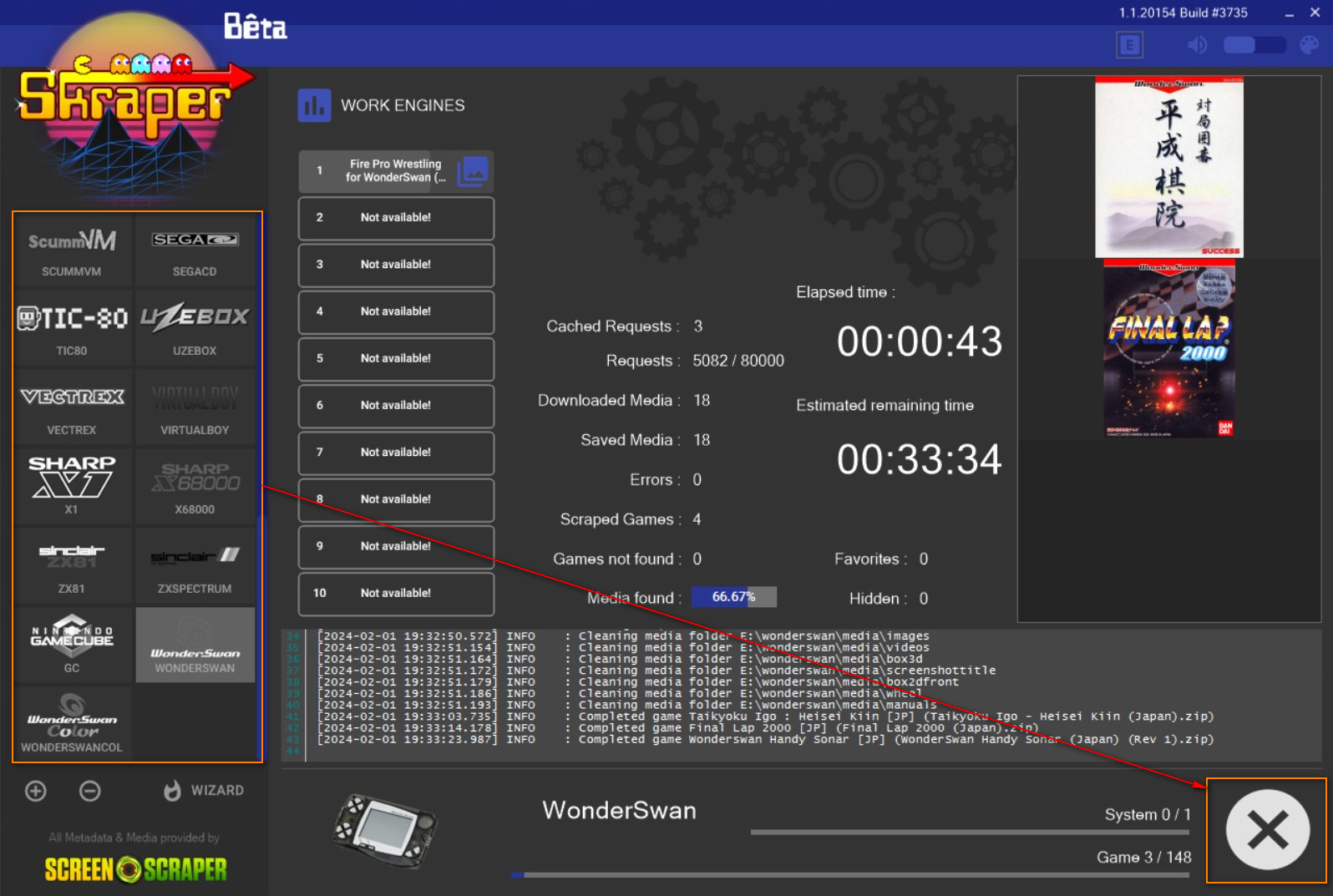Select engine slot 2 Not available
This screenshot has height=896, width=1333.
pyautogui.click(x=396, y=218)
